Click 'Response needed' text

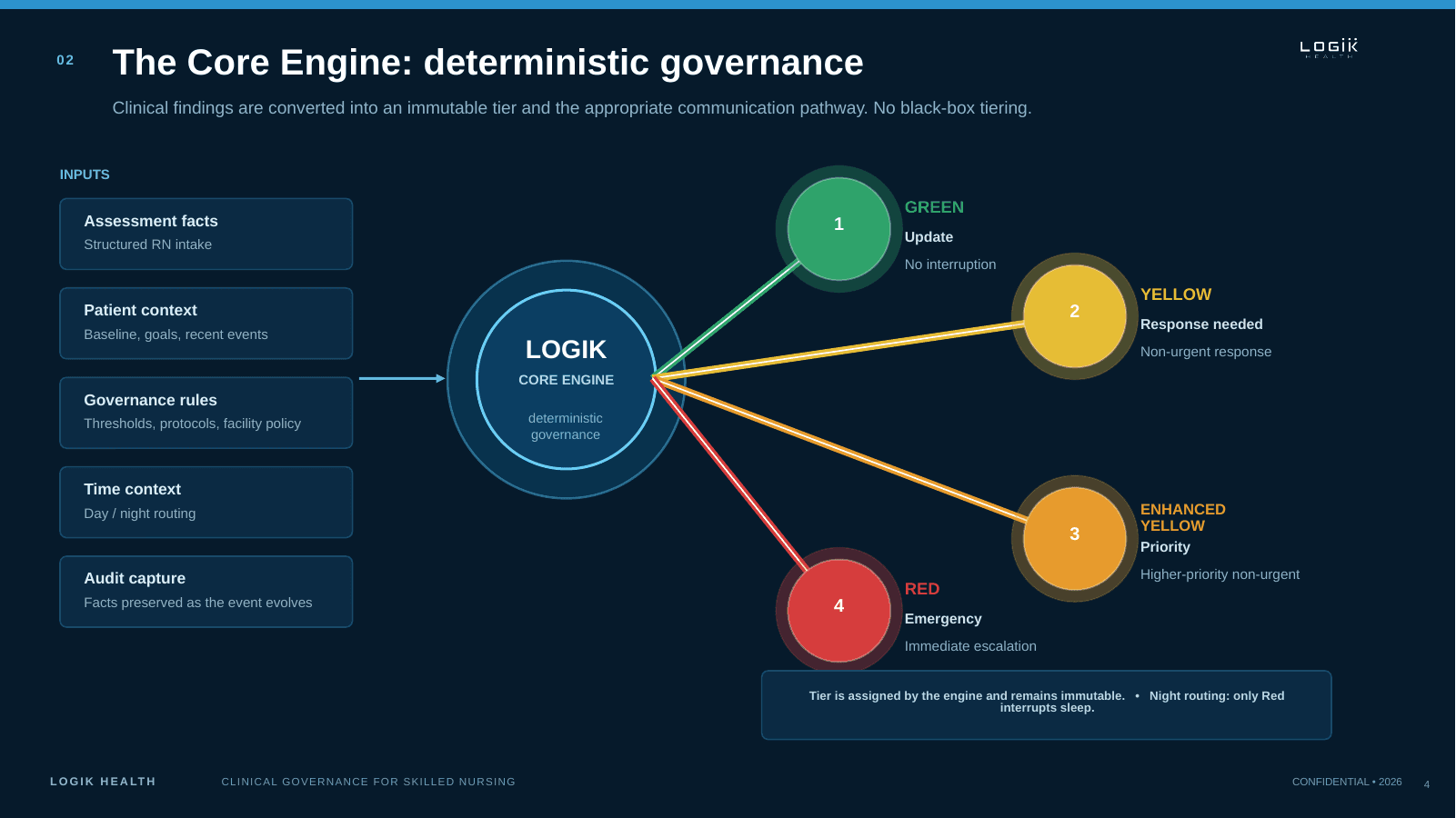1201,324
